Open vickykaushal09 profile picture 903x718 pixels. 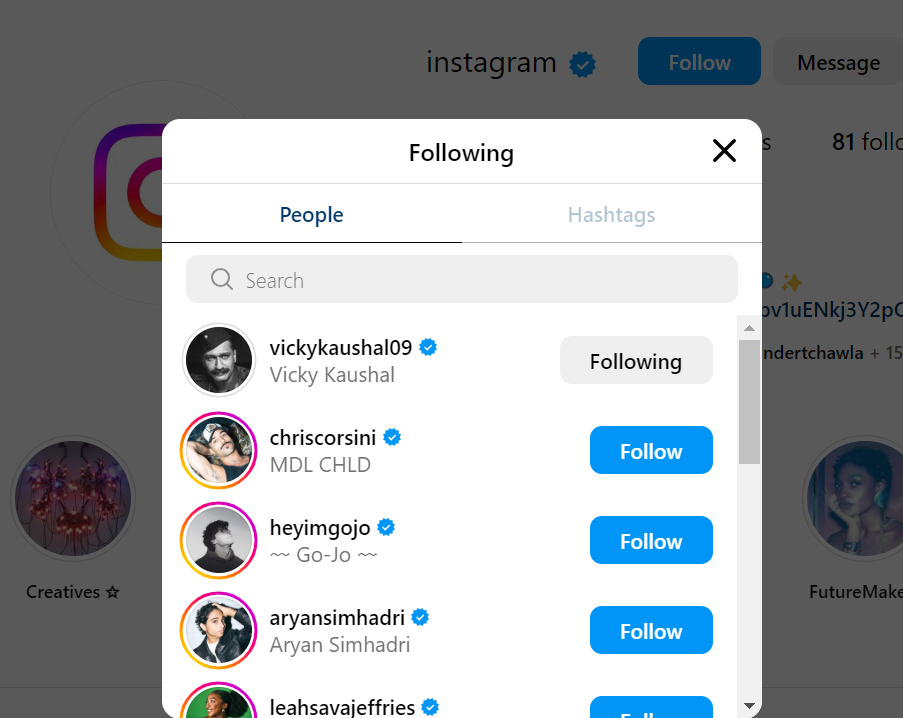[x=219, y=360]
